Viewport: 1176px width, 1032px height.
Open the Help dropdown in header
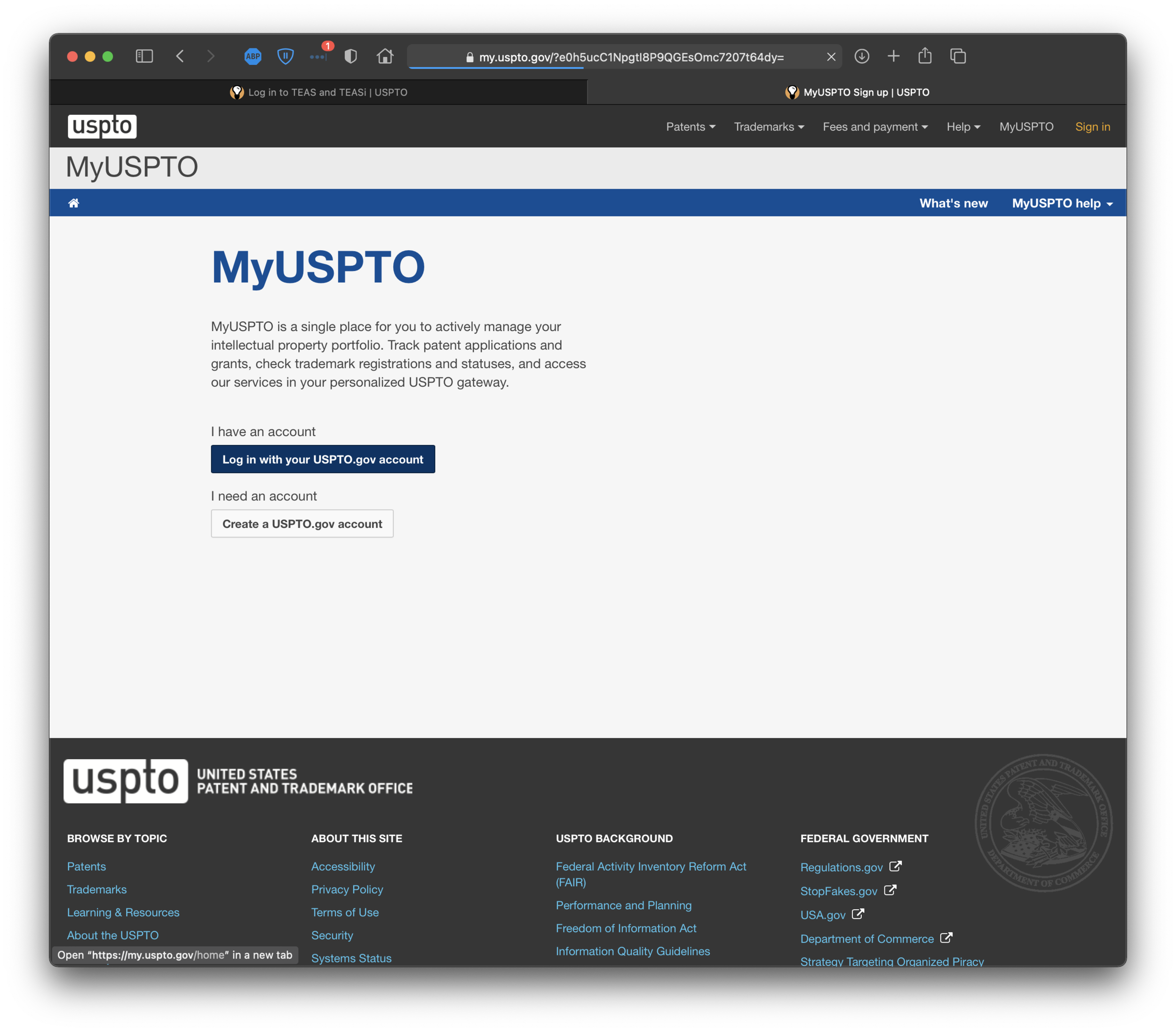(963, 127)
